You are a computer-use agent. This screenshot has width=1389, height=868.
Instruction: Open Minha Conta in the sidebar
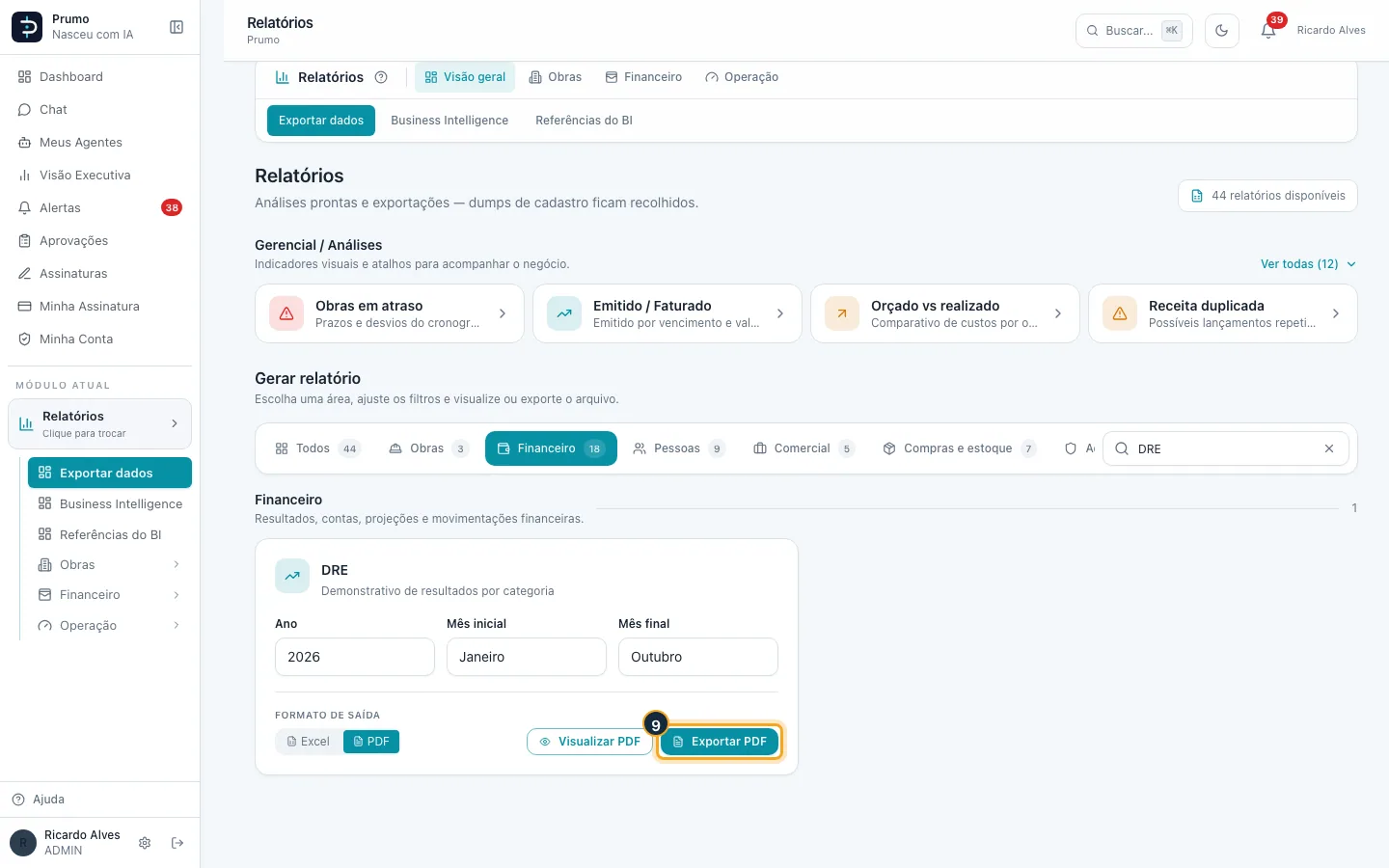100,339
